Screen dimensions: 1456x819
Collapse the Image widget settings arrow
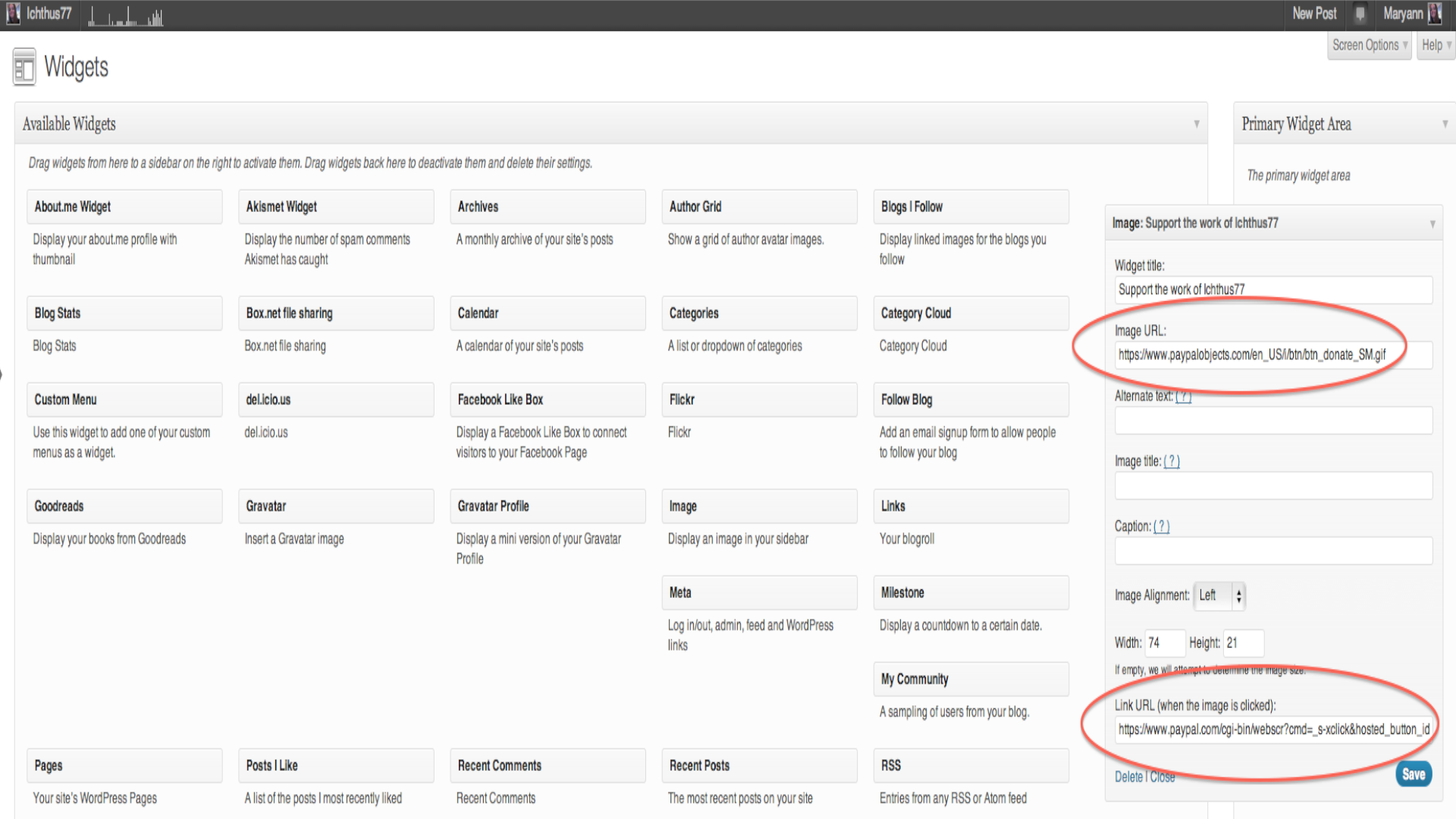(x=1432, y=224)
